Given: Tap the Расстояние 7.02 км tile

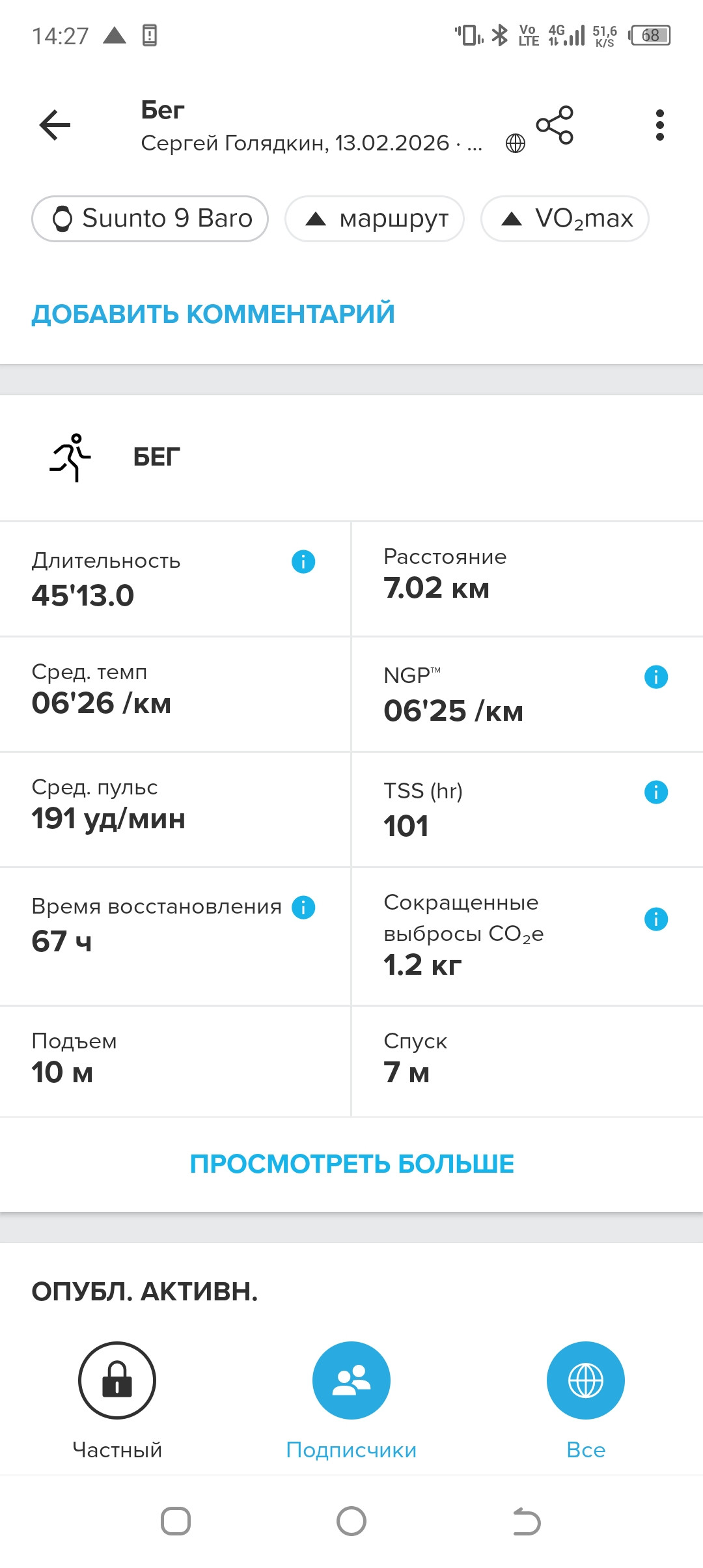Looking at the screenshot, I should click(527, 579).
